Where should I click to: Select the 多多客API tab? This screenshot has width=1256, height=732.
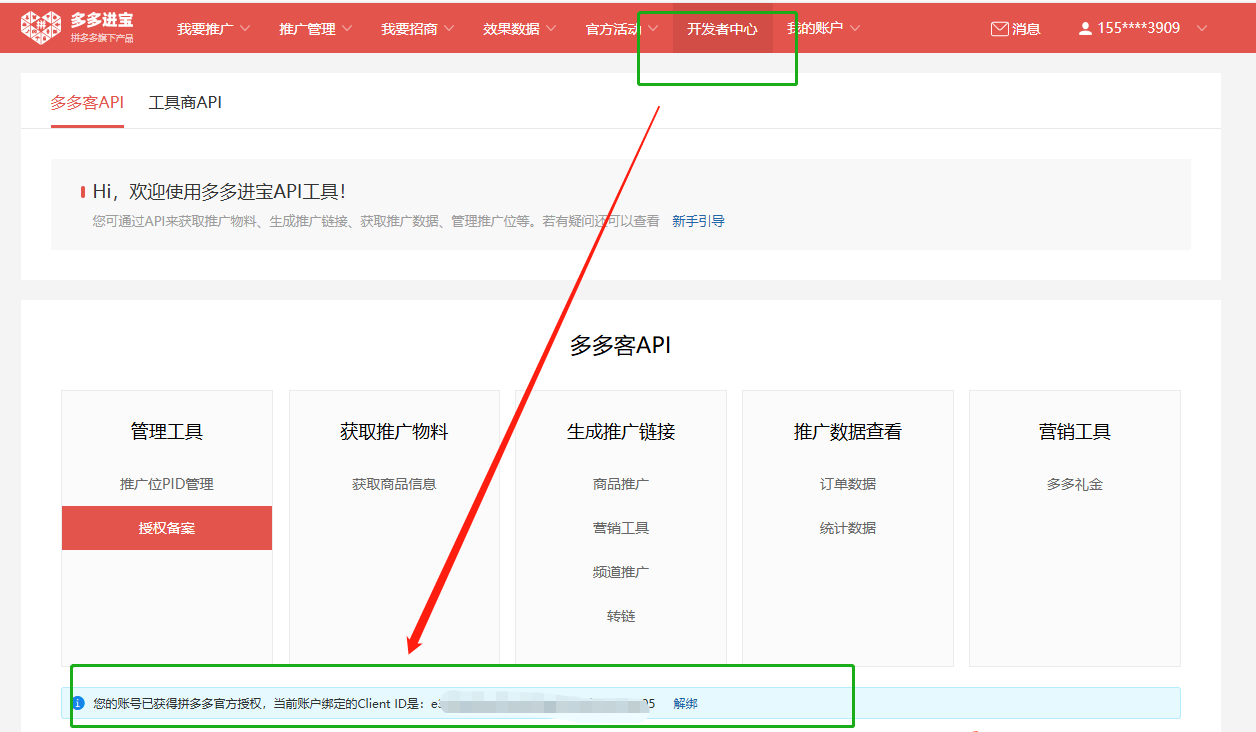point(87,102)
